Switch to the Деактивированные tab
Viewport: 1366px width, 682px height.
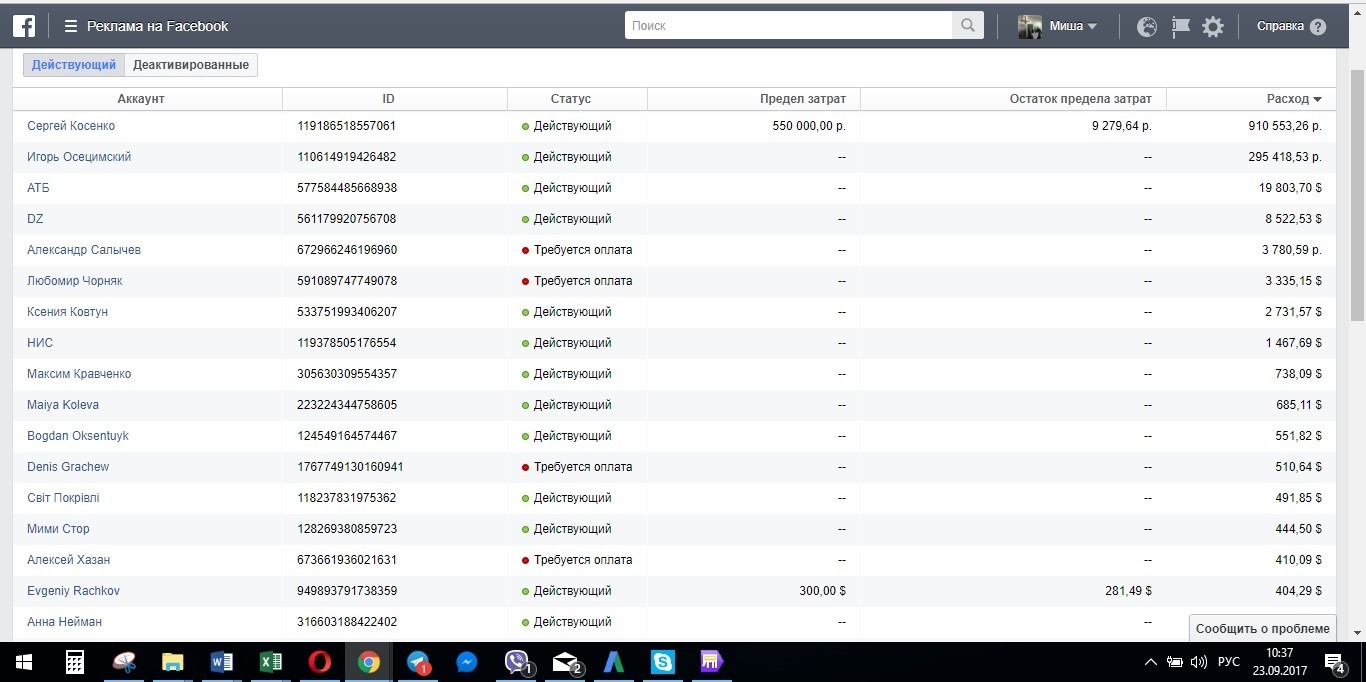pyautogui.click(x=191, y=65)
